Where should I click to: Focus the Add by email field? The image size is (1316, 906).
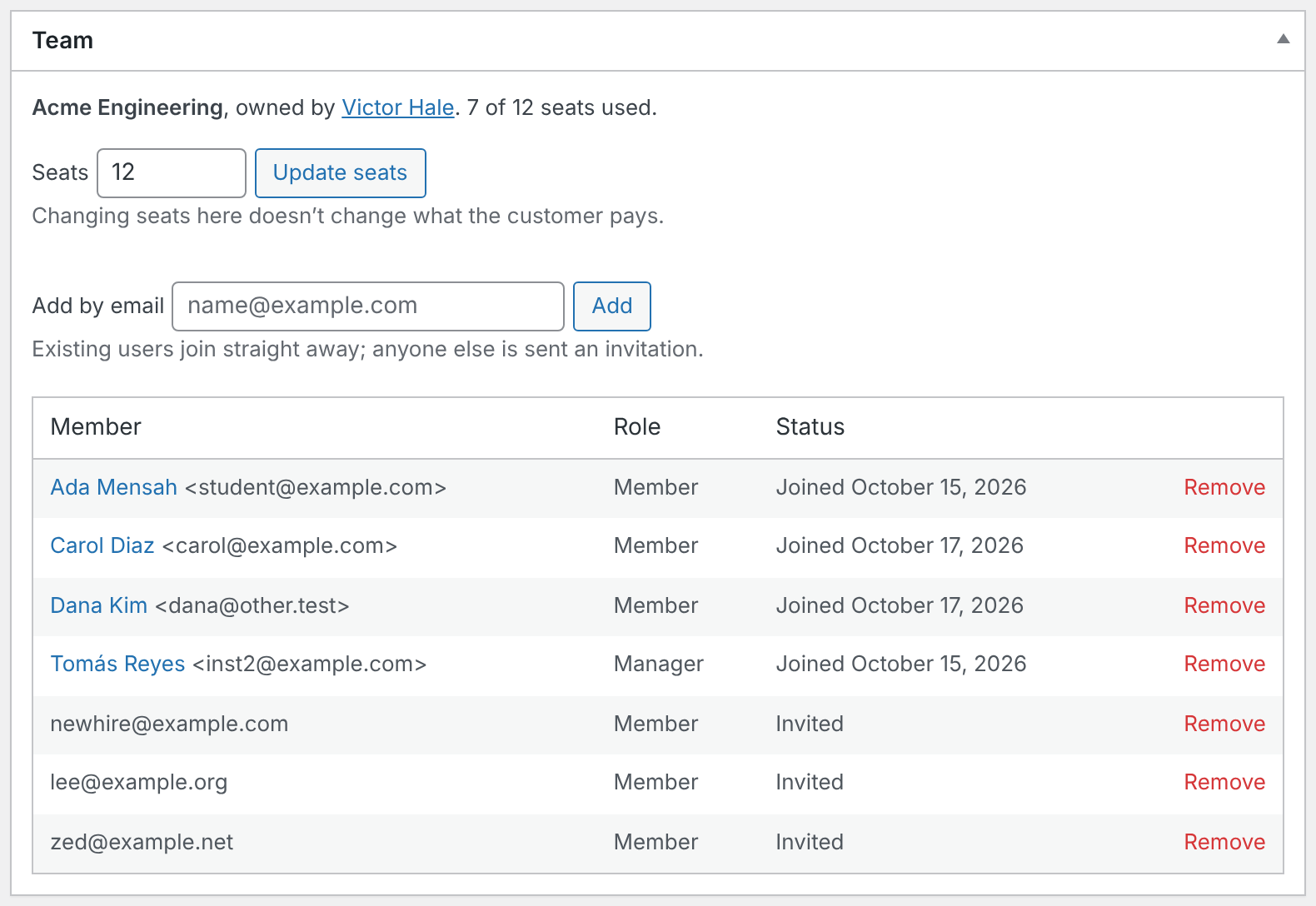[368, 306]
